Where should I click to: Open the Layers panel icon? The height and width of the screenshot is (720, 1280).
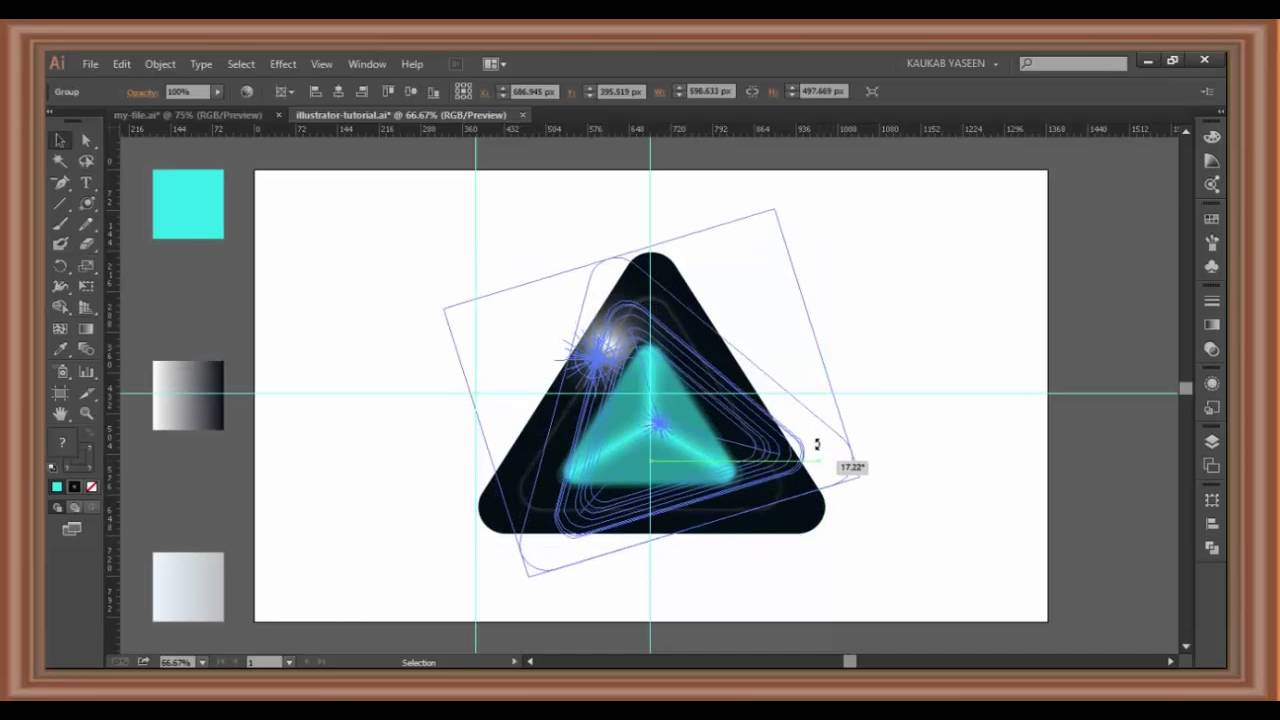(1211, 441)
